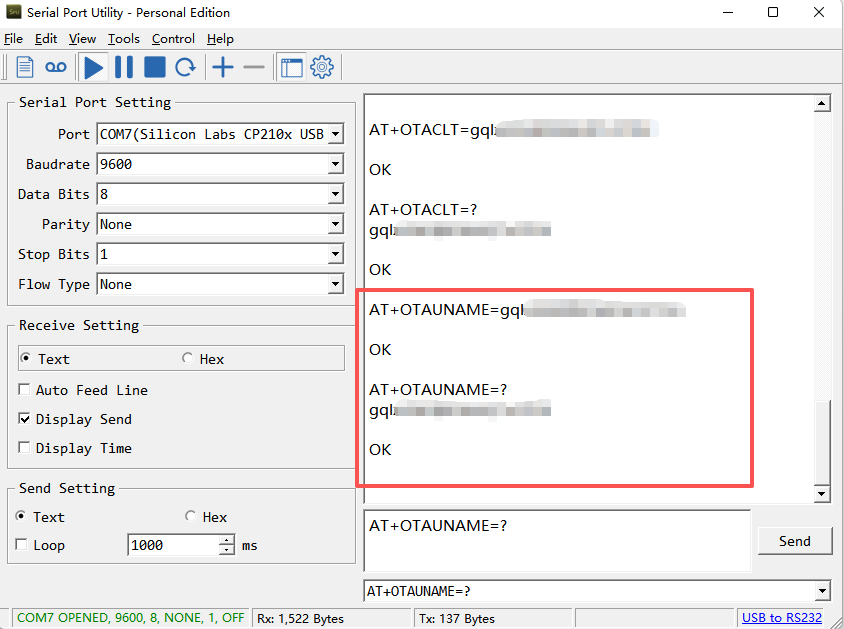Increase loop interval with up arrow
The image size is (844, 629).
[x=227, y=540]
